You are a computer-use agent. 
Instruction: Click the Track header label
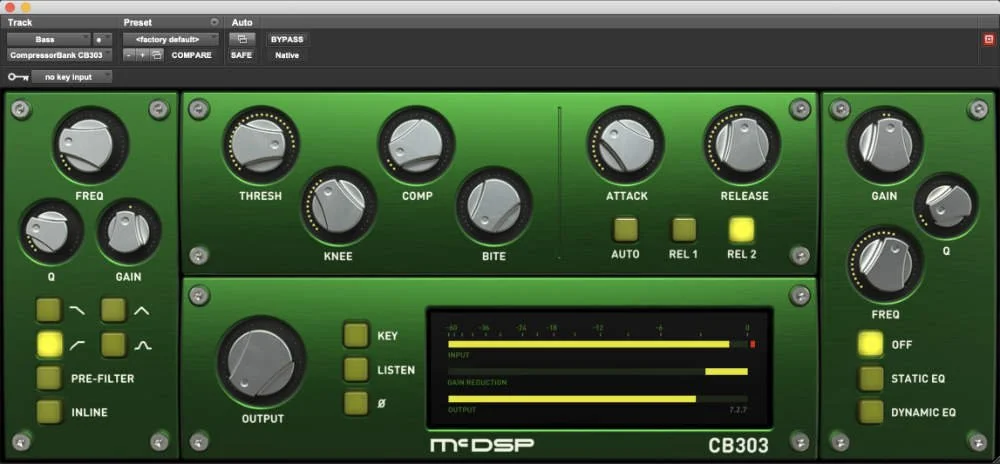coord(20,22)
